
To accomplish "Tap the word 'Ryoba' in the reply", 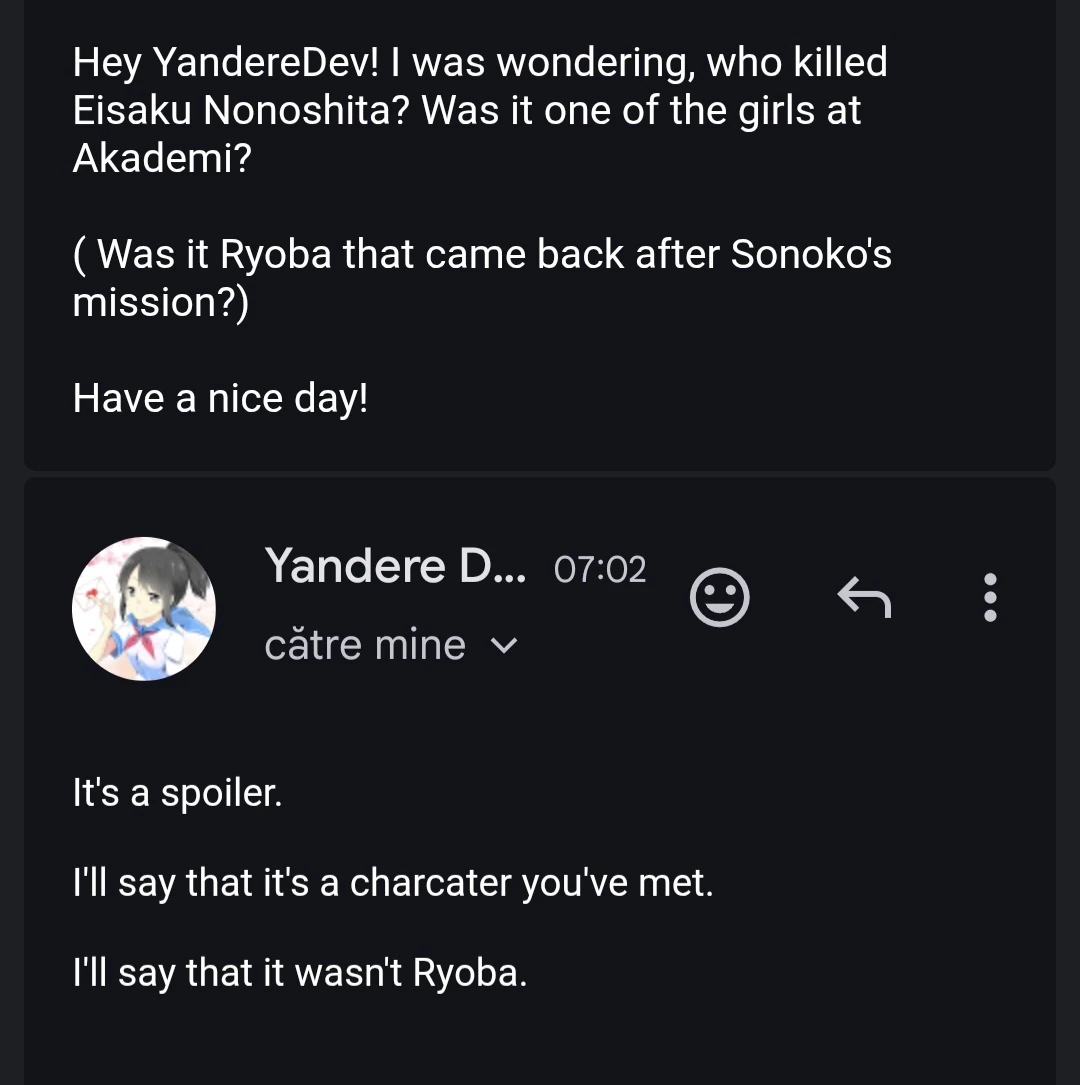I will (x=470, y=973).
